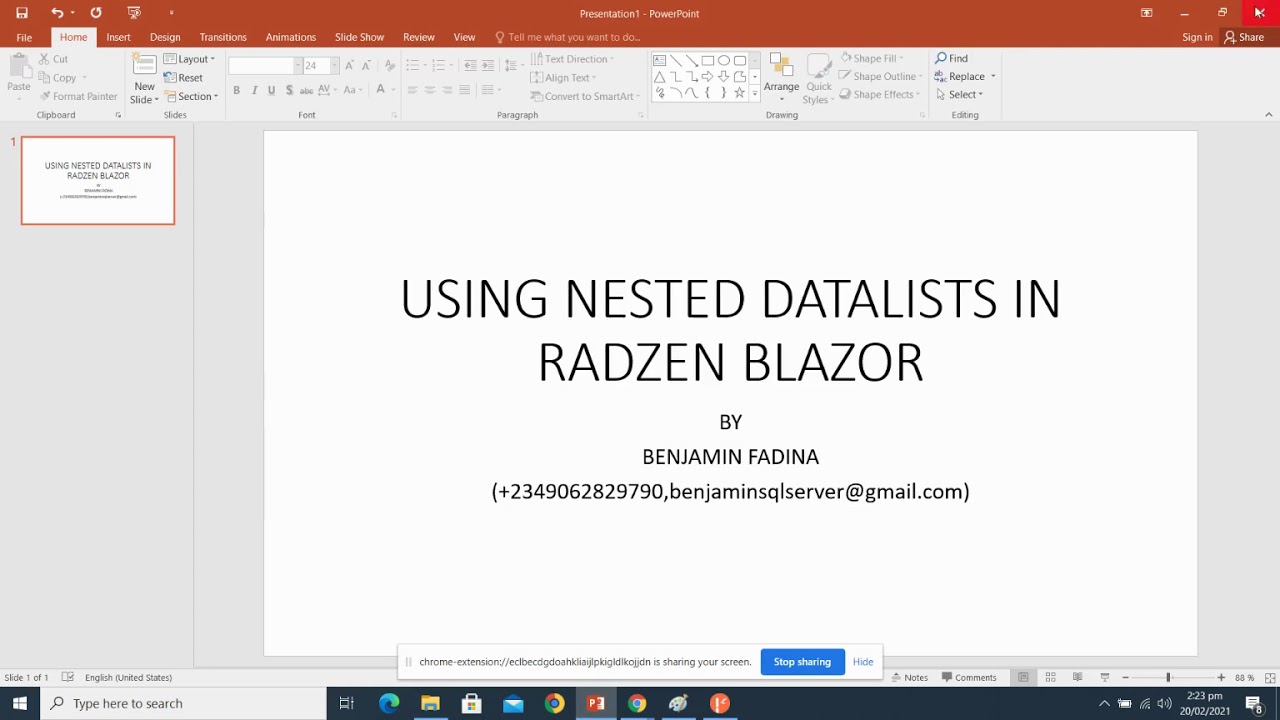Open the View tab
The width and height of the screenshot is (1280, 720).
click(464, 37)
